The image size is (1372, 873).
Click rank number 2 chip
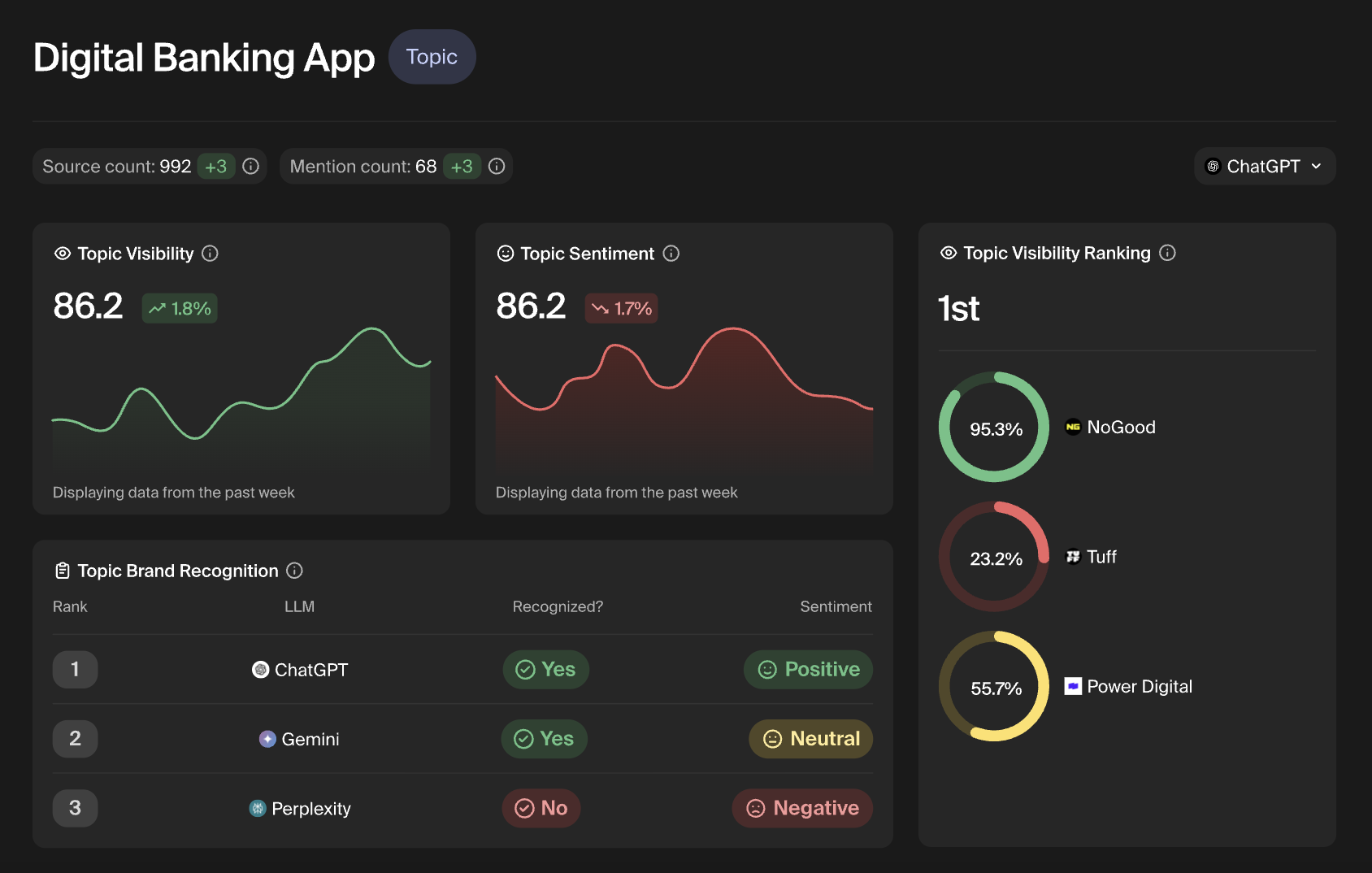pos(75,739)
